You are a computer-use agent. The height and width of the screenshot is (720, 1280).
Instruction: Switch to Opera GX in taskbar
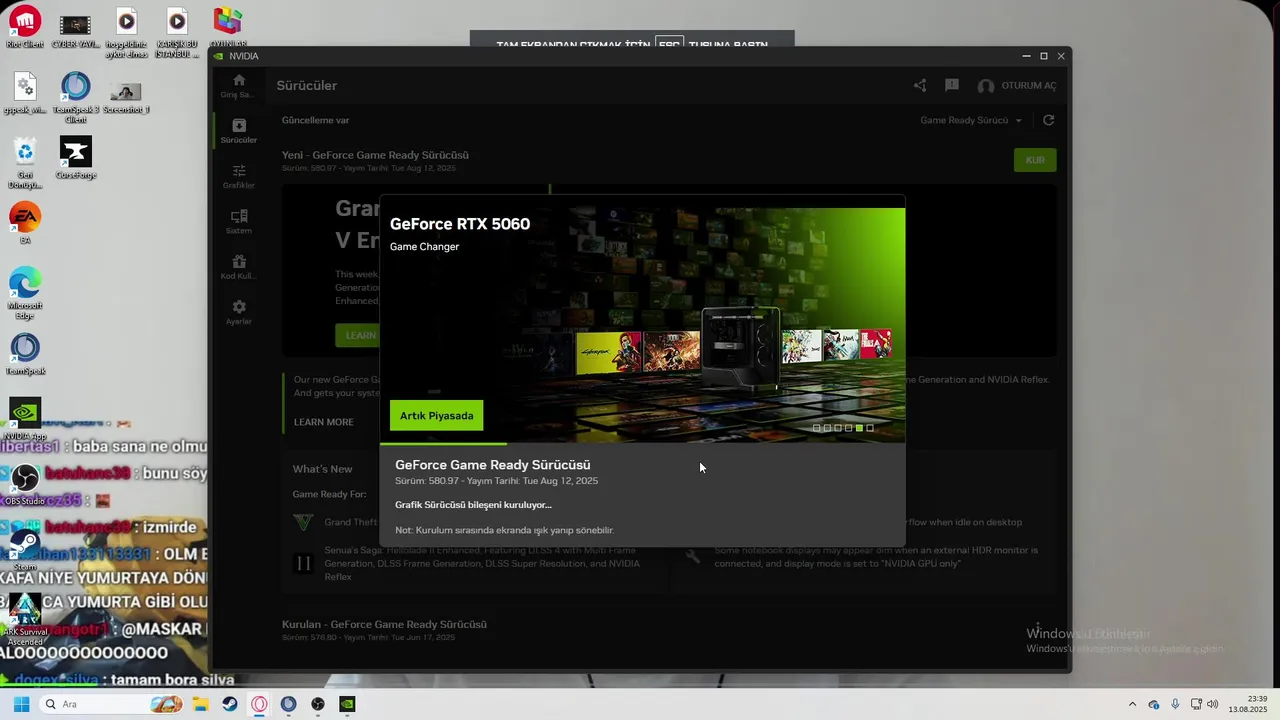tap(259, 704)
